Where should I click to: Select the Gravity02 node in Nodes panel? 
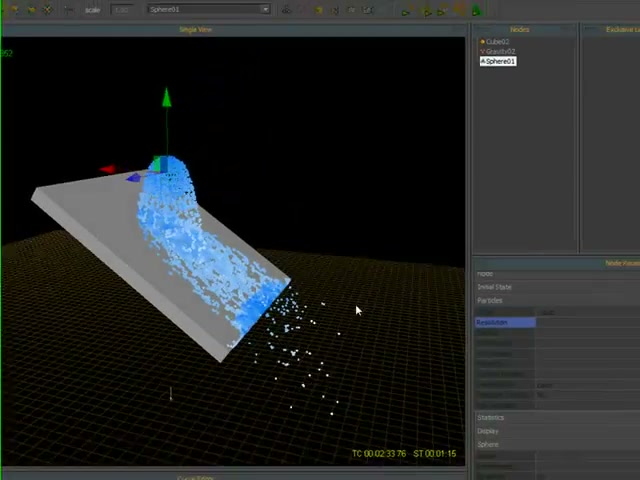tap(498, 51)
